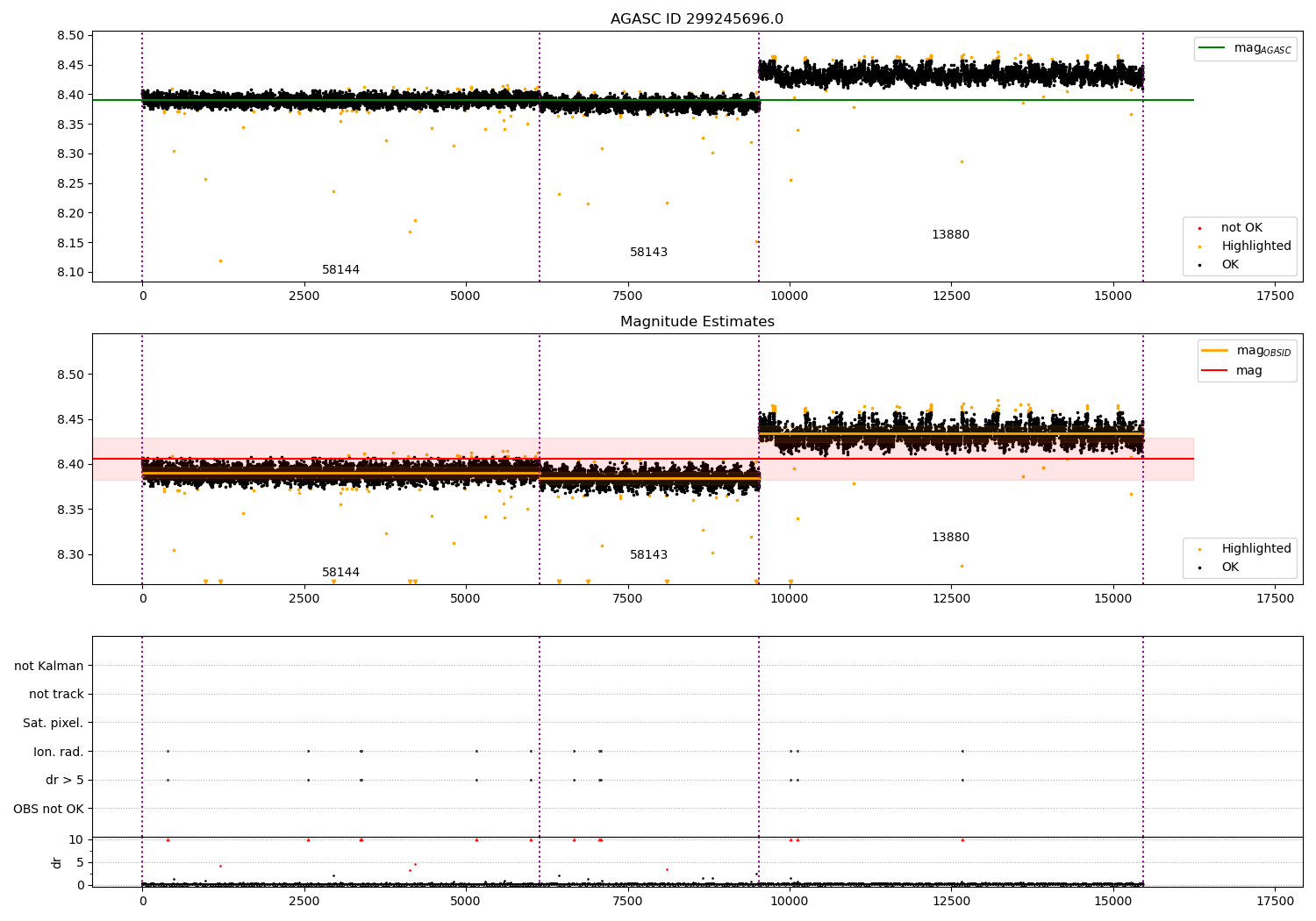The width and height of the screenshot is (1316, 921).
Task: Click the "not track" axis label
Action: click(x=56, y=695)
